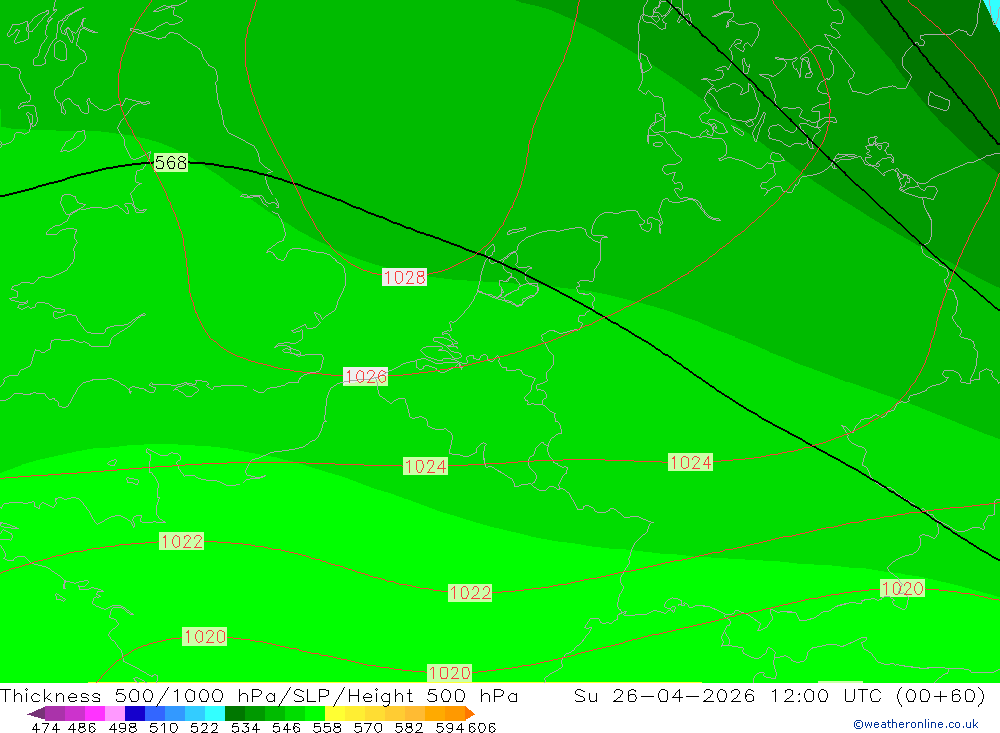This screenshot has height=733, width=1000.
Task: Click the dark blue legend swatch
Action: coord(135,713)
